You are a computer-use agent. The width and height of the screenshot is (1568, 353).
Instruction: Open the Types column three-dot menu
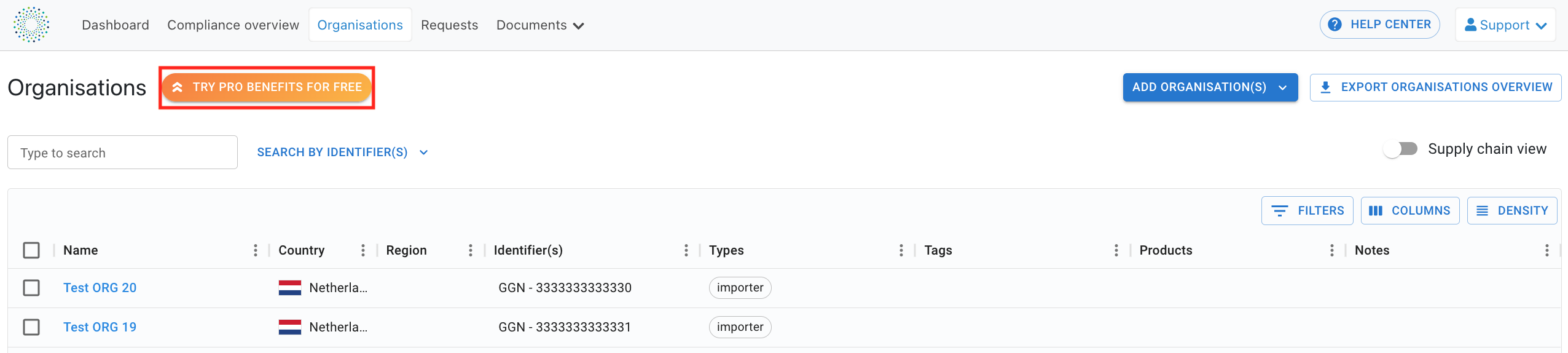[x=901, y=250]
